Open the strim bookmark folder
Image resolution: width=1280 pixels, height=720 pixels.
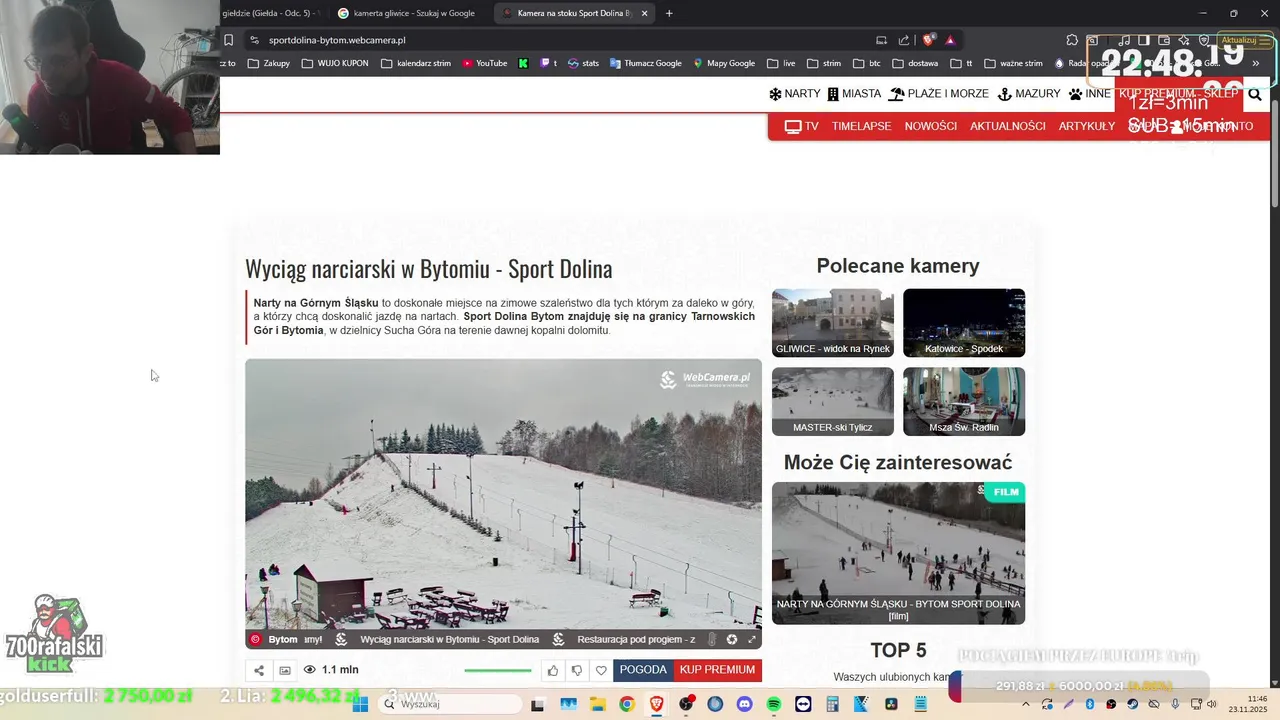pyautogui.click(x=824, y=63)
